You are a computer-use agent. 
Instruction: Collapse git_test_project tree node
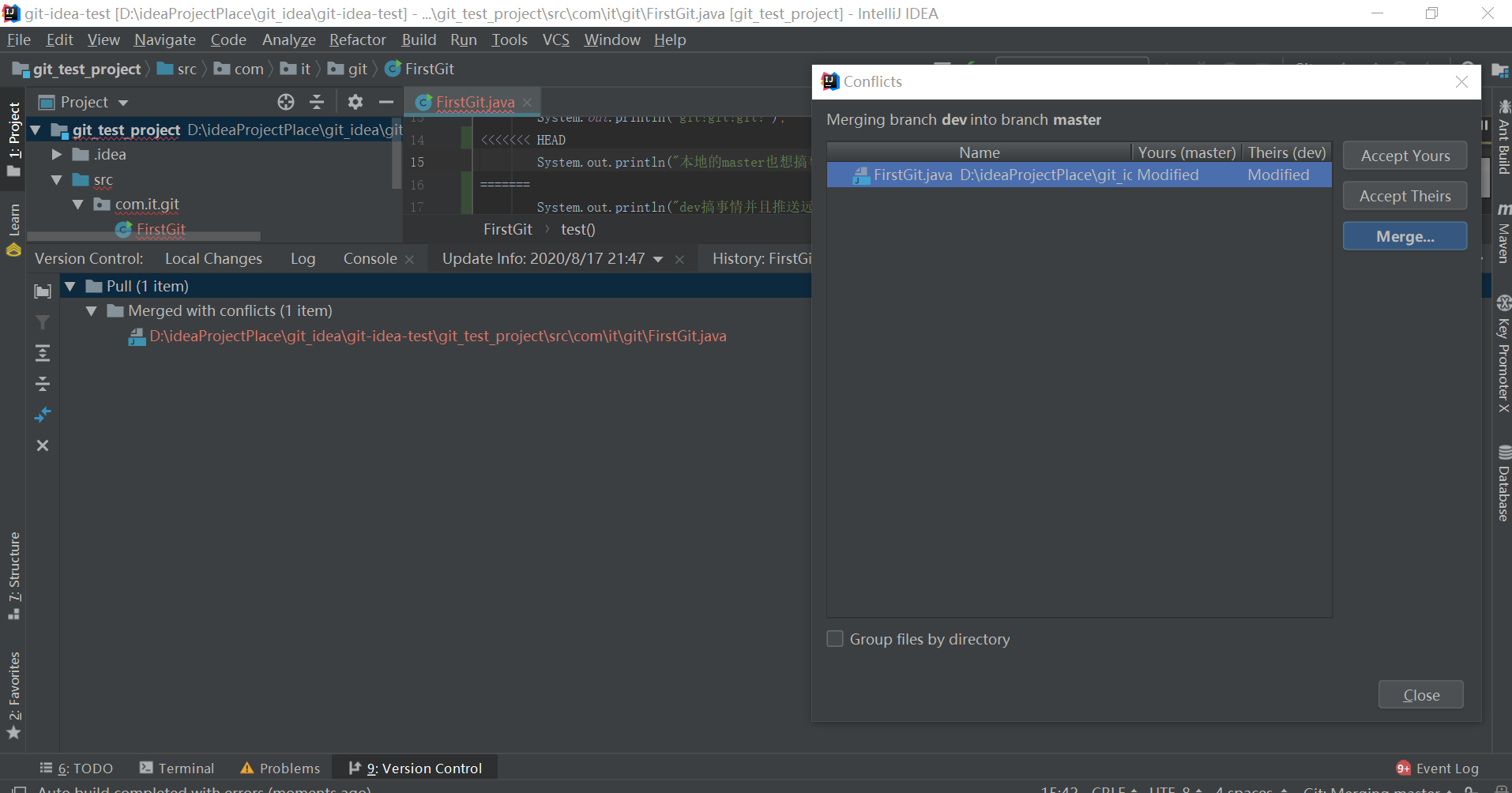point(36,130)
